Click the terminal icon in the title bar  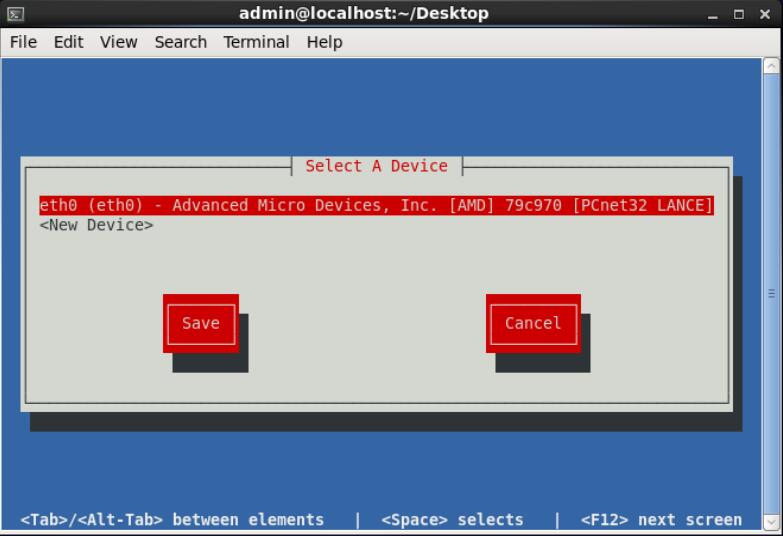click(x=15, y=14)
